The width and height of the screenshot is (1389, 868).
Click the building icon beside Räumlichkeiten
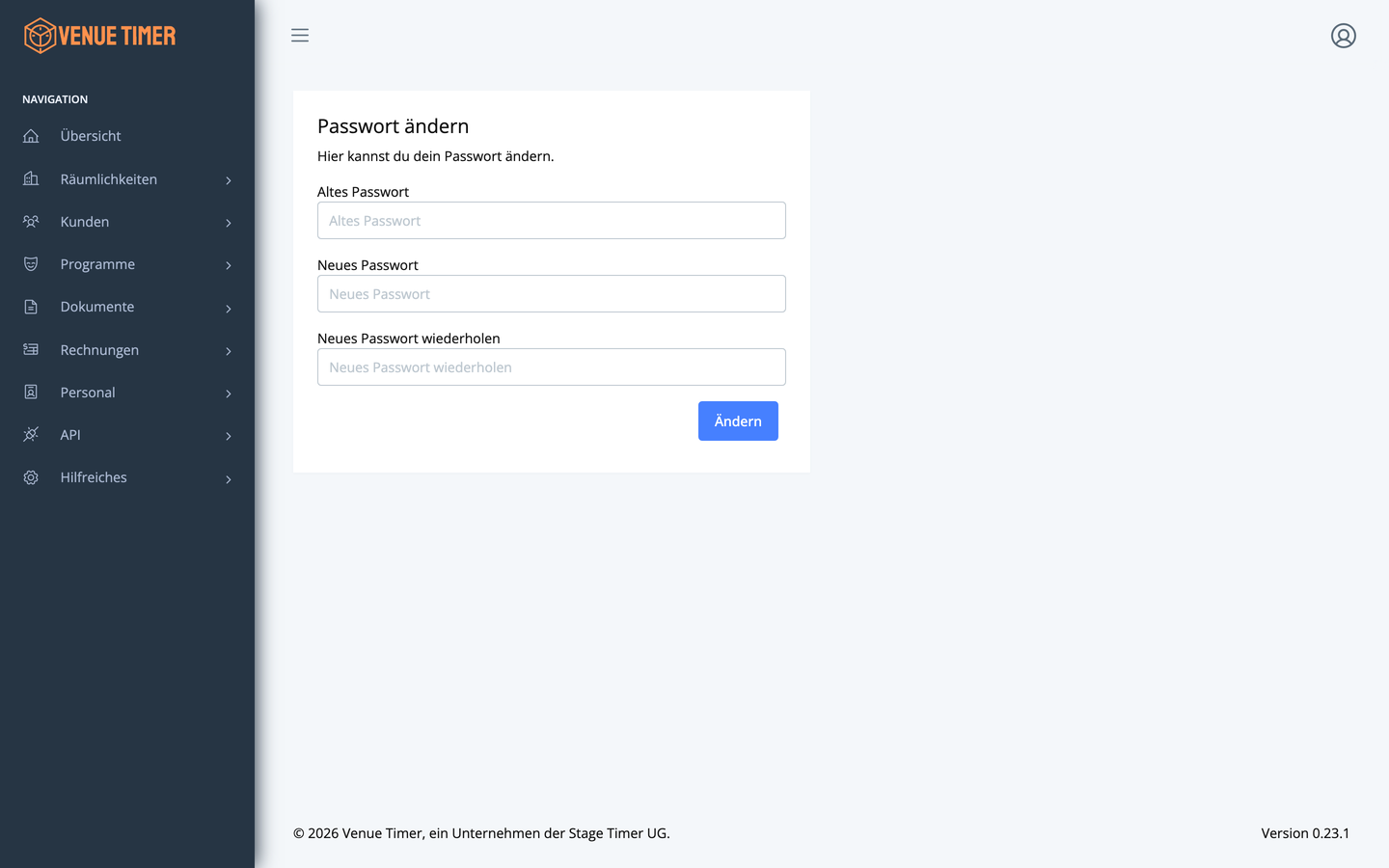[31, 178]
